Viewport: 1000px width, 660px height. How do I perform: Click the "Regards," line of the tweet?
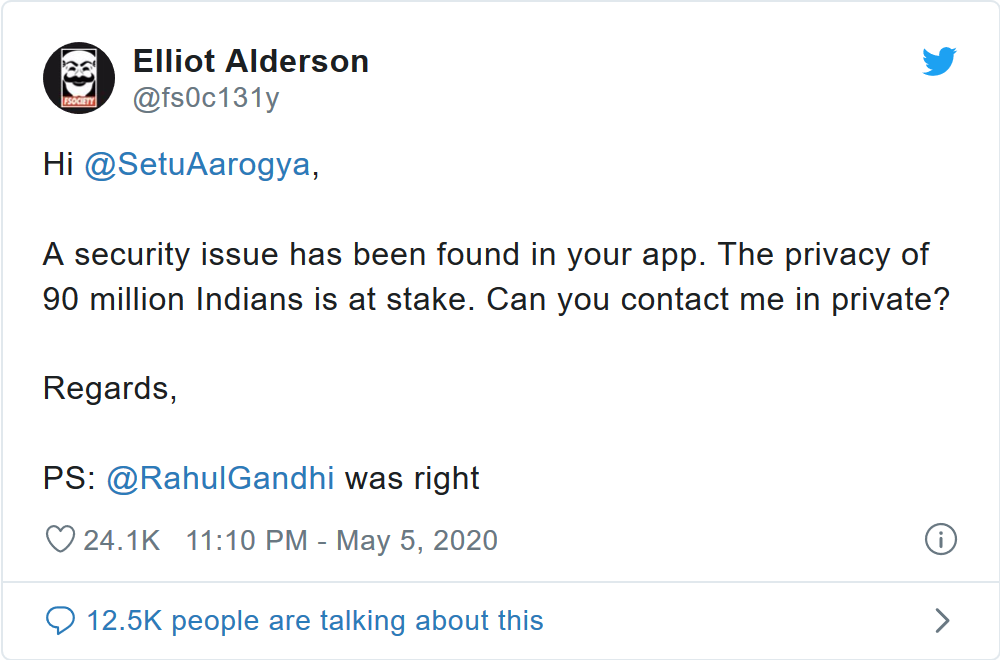110,388
